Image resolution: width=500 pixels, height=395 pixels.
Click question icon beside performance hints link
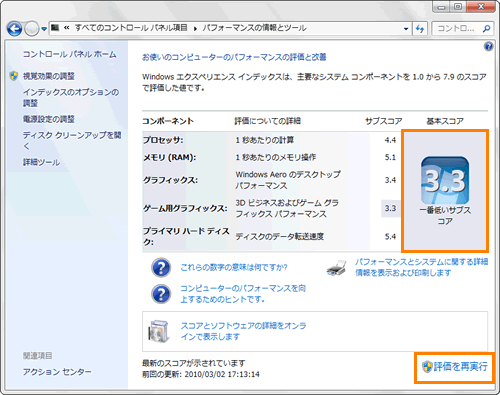[x=161, y=294]
